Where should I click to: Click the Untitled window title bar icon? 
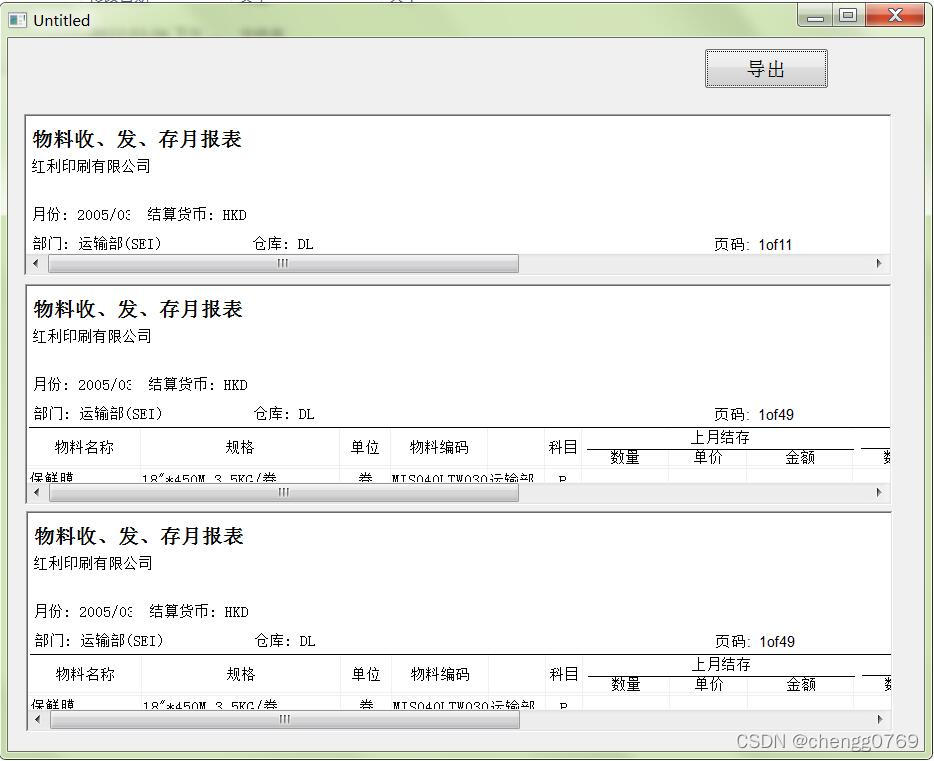click(17, 20)
